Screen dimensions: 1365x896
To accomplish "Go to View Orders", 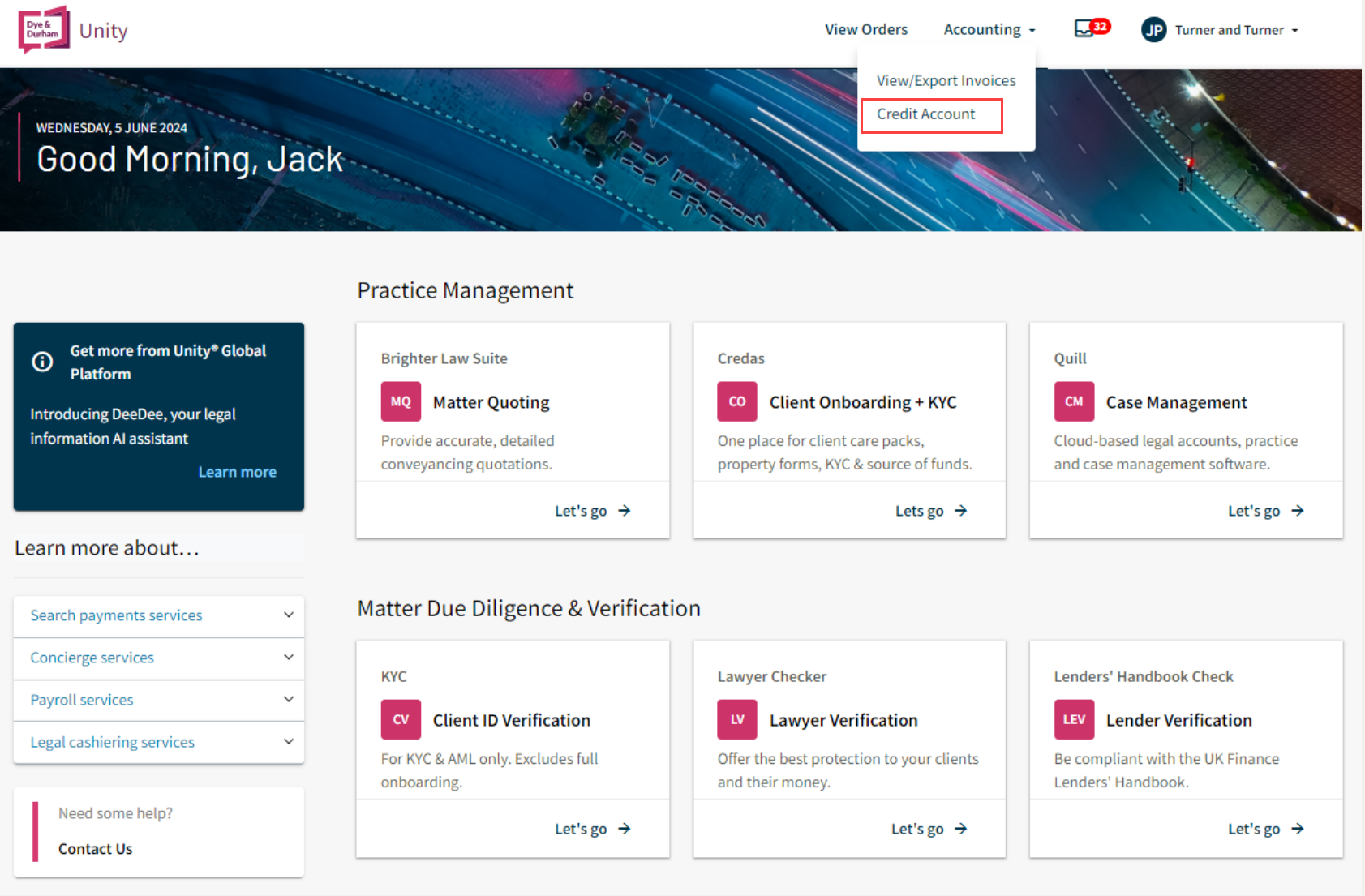I will 866,29.
